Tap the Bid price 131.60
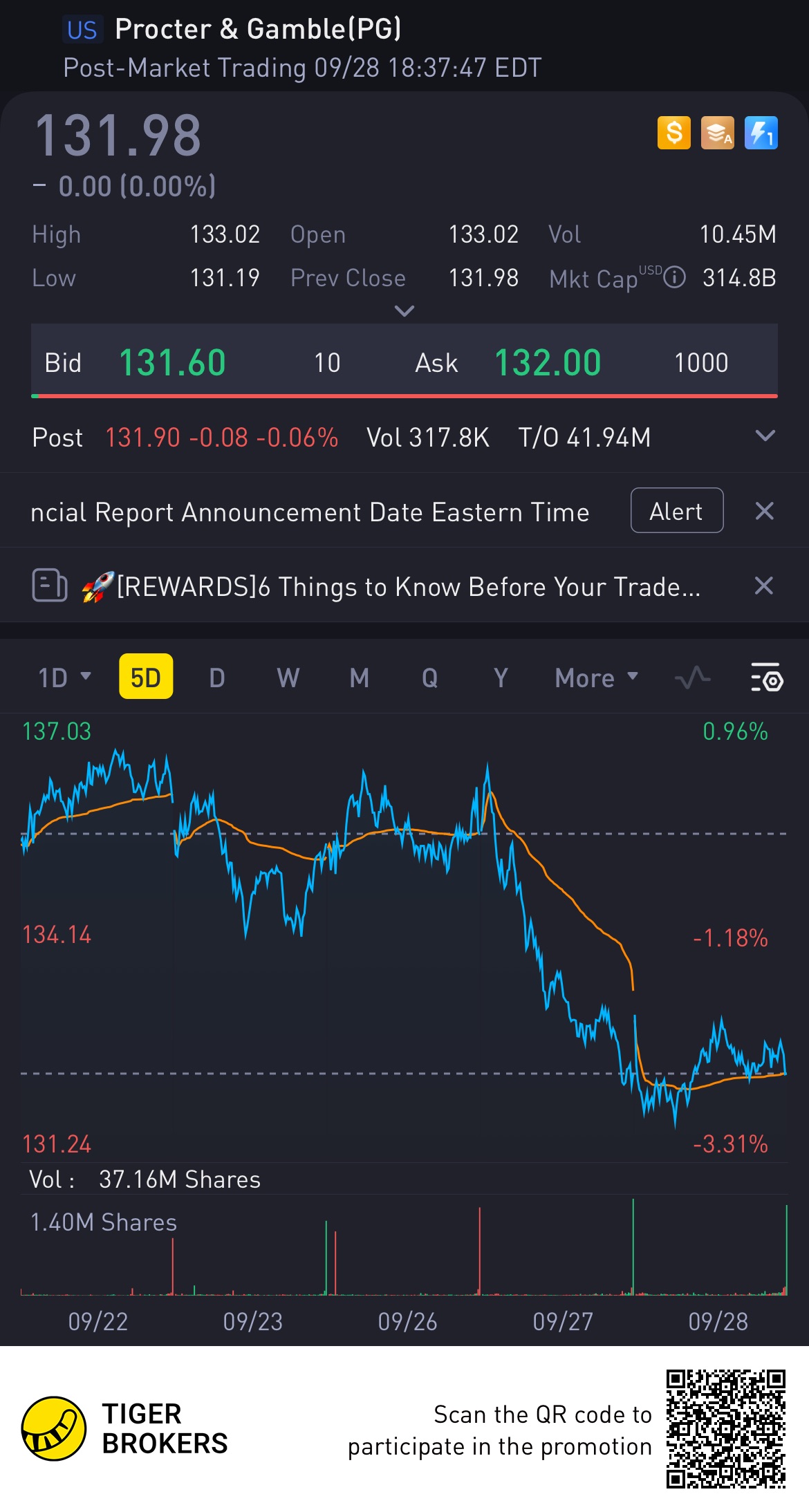 (x=173, y=362)
